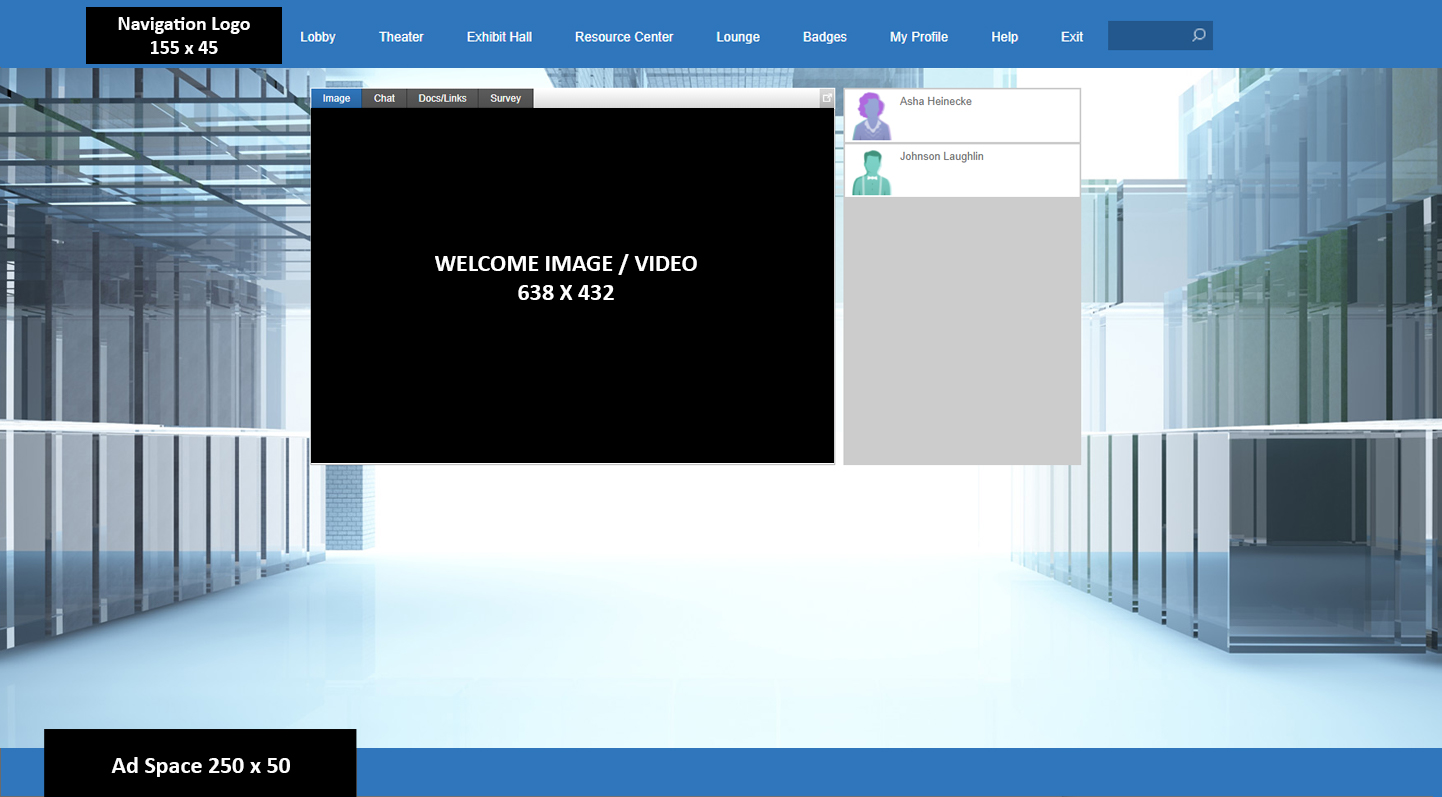
Task: Click the search magnifier icon
Action: click(x=1198, y=35)
